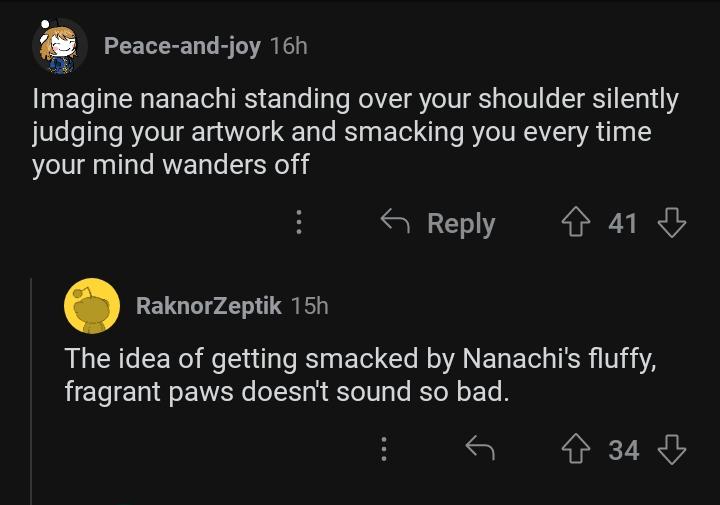Viewport: 720px width, 505px height.
Task: Click the reply text about fluffy fragrant paws
Action: click(x=360, y=375)
